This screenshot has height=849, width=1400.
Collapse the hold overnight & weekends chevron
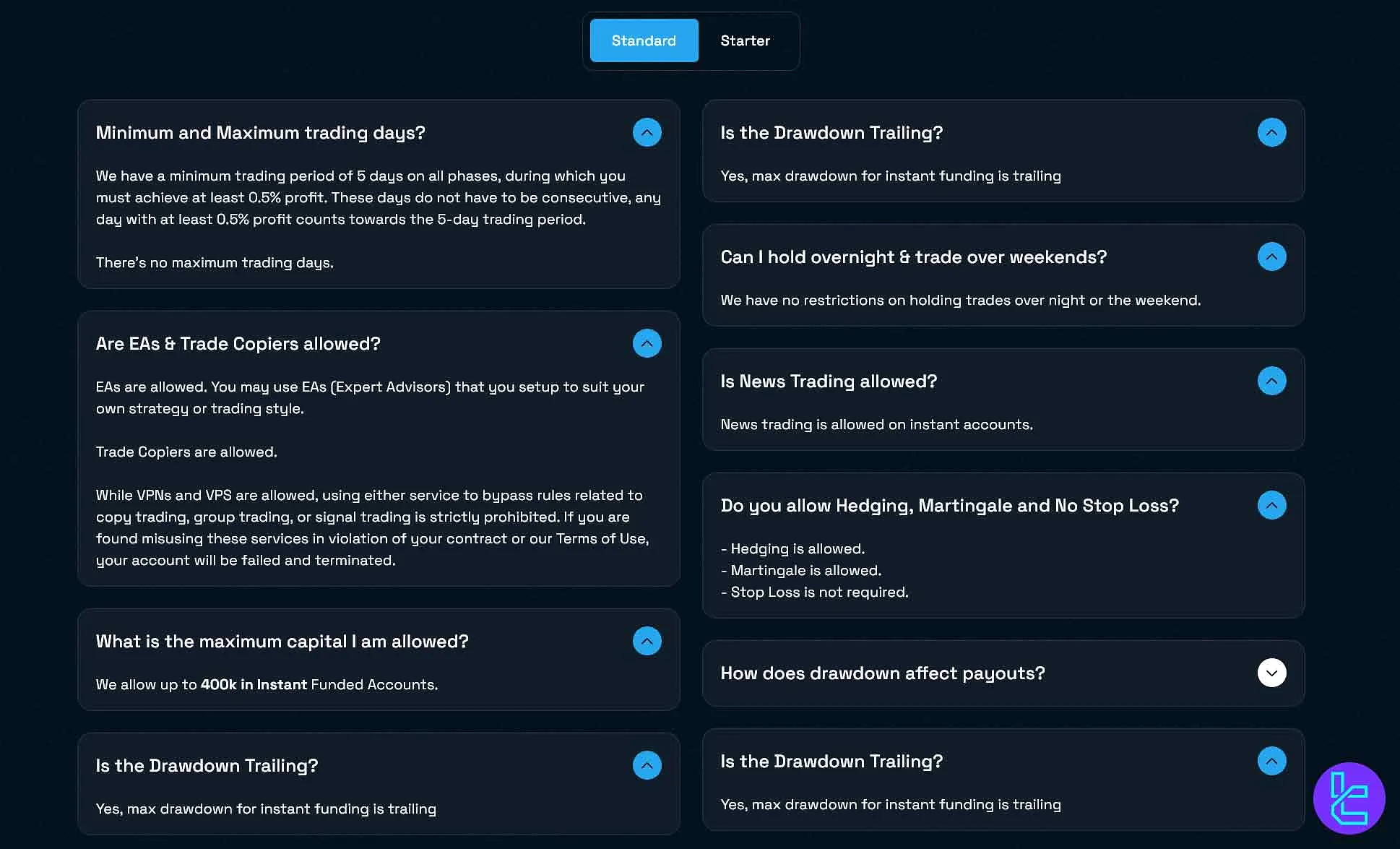(1271, 257)
